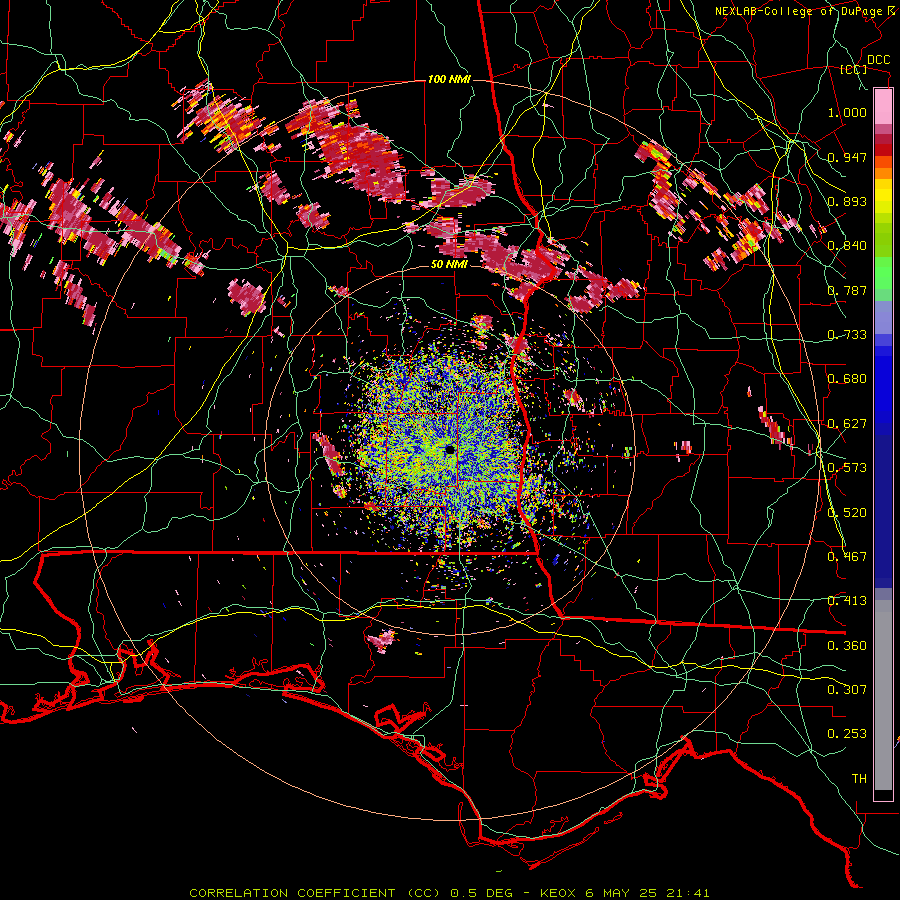Click the 0.680 scale value
900x900 pixels.
(x=847, y=379)
